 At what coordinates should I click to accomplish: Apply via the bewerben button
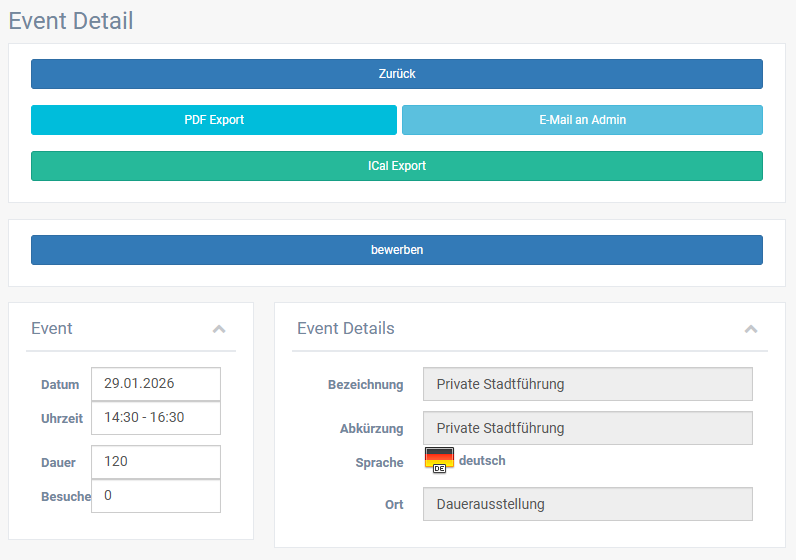coord(396,250)
